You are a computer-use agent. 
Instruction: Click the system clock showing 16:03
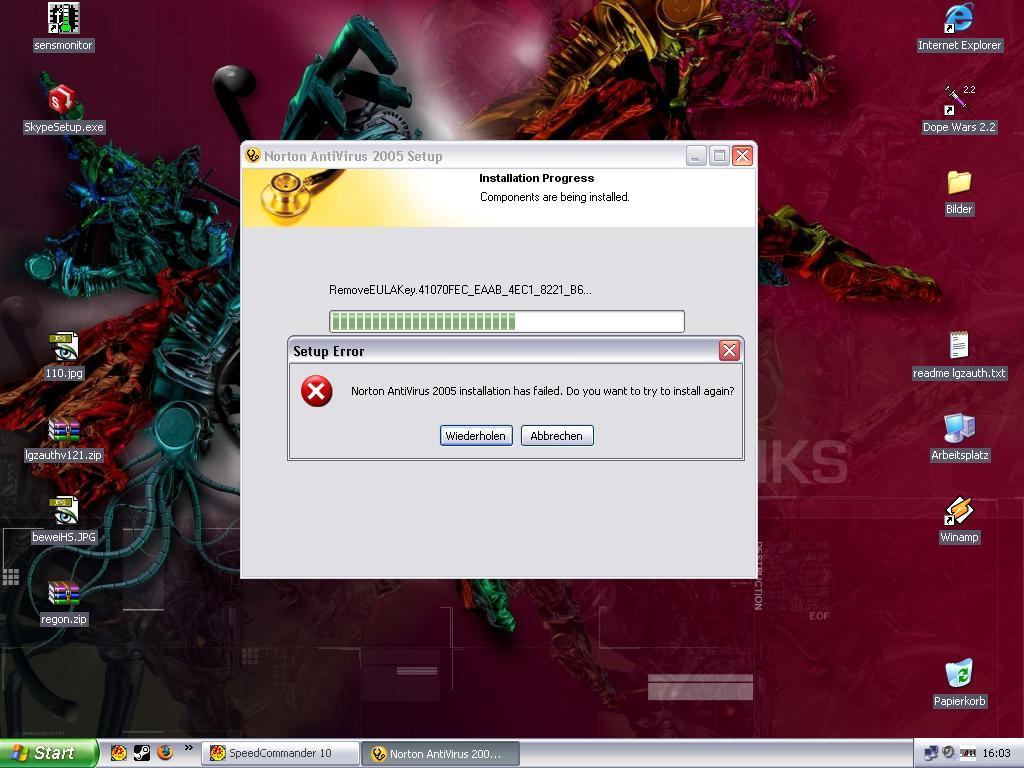996,753
